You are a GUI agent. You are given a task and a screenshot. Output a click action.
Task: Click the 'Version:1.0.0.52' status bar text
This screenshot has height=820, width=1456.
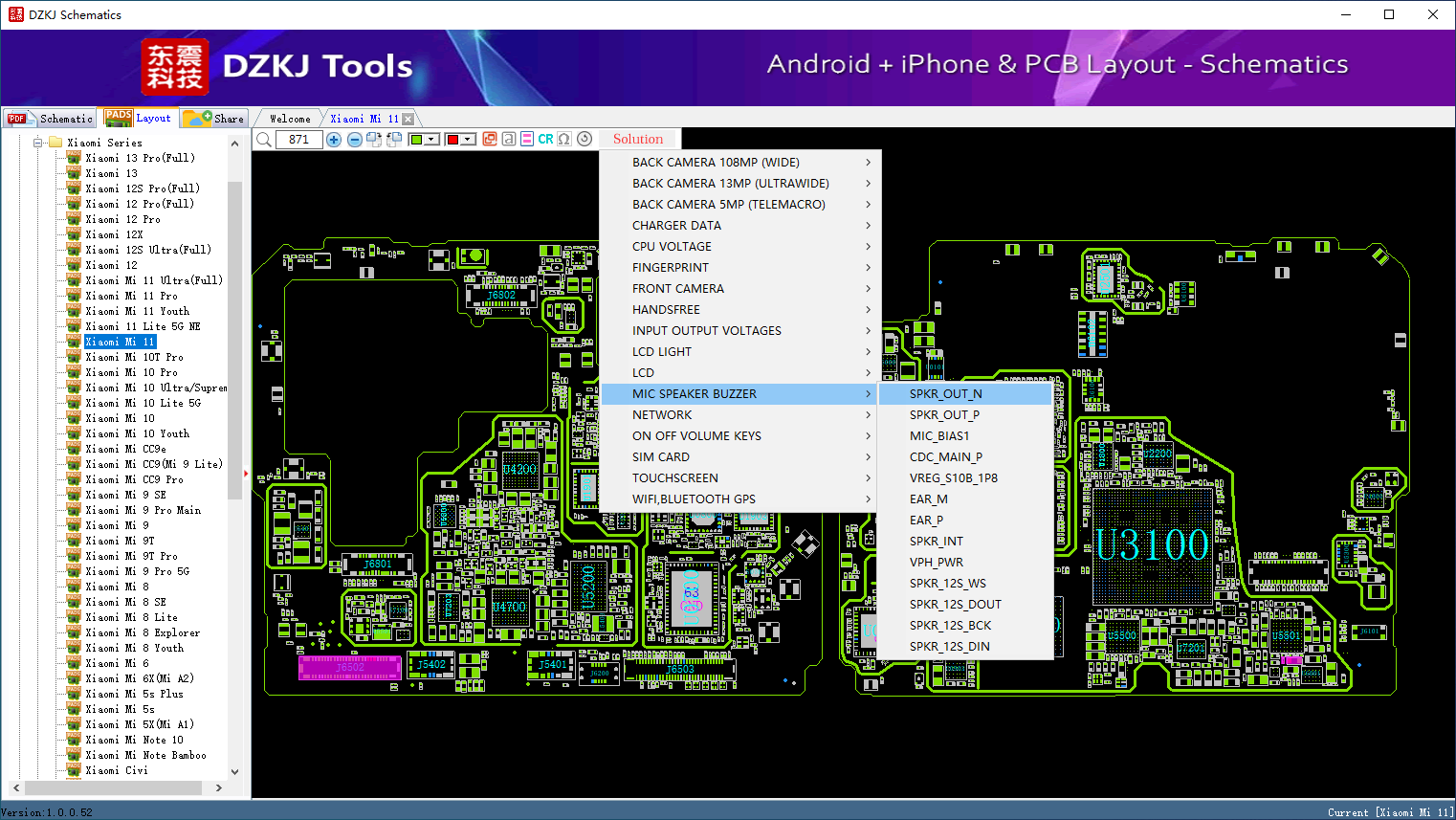pos(48,812)
